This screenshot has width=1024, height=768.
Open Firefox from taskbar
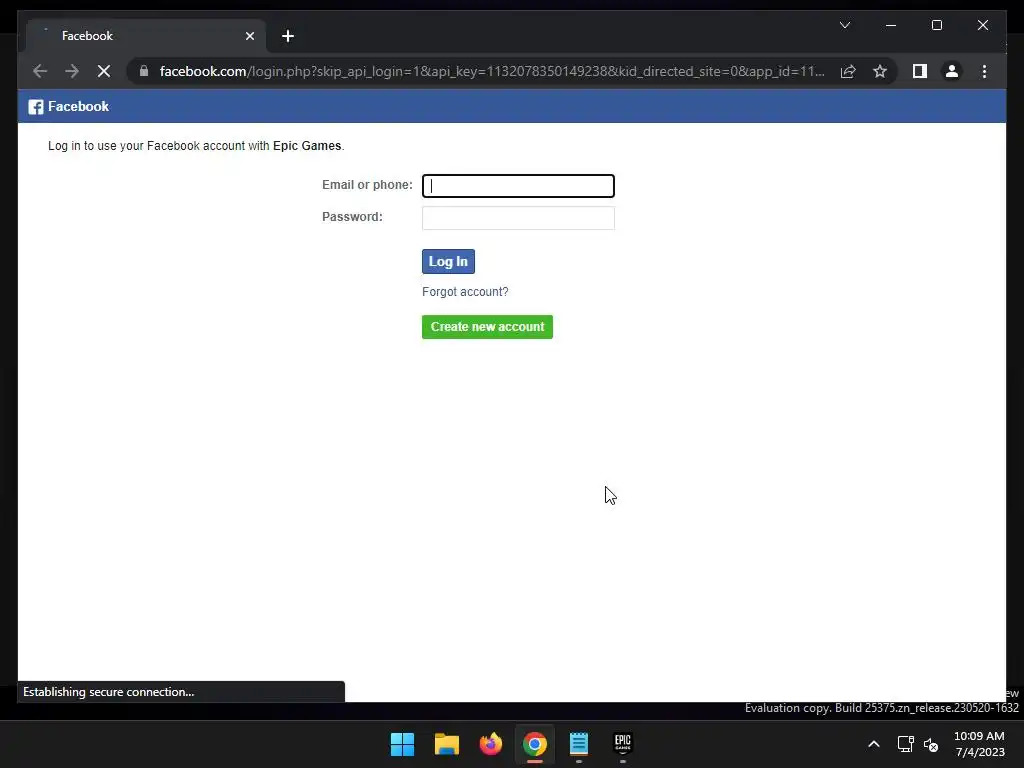coord(490,744)
